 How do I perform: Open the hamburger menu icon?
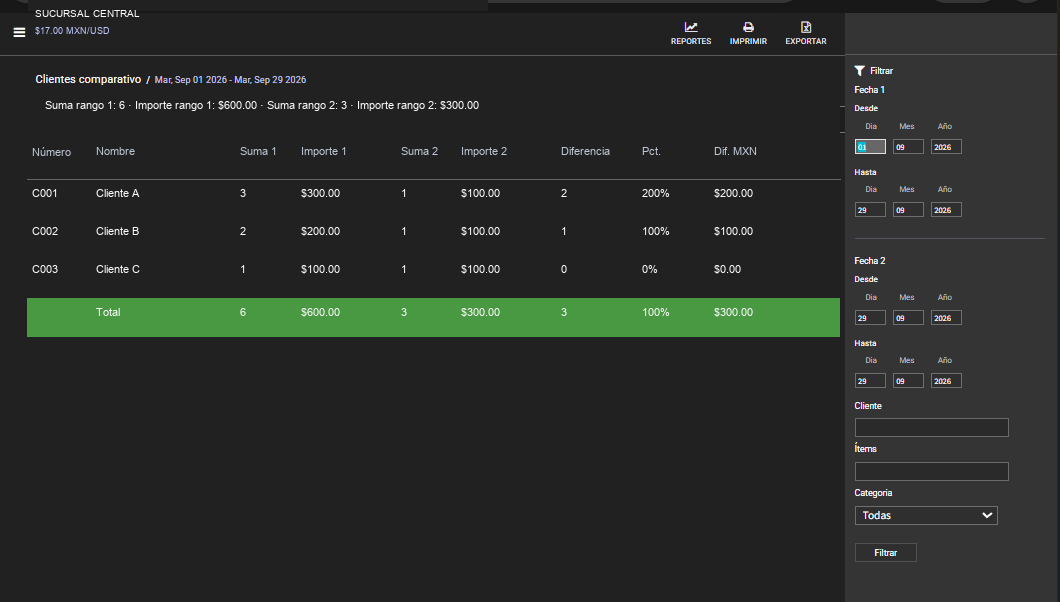coord(19,32)
